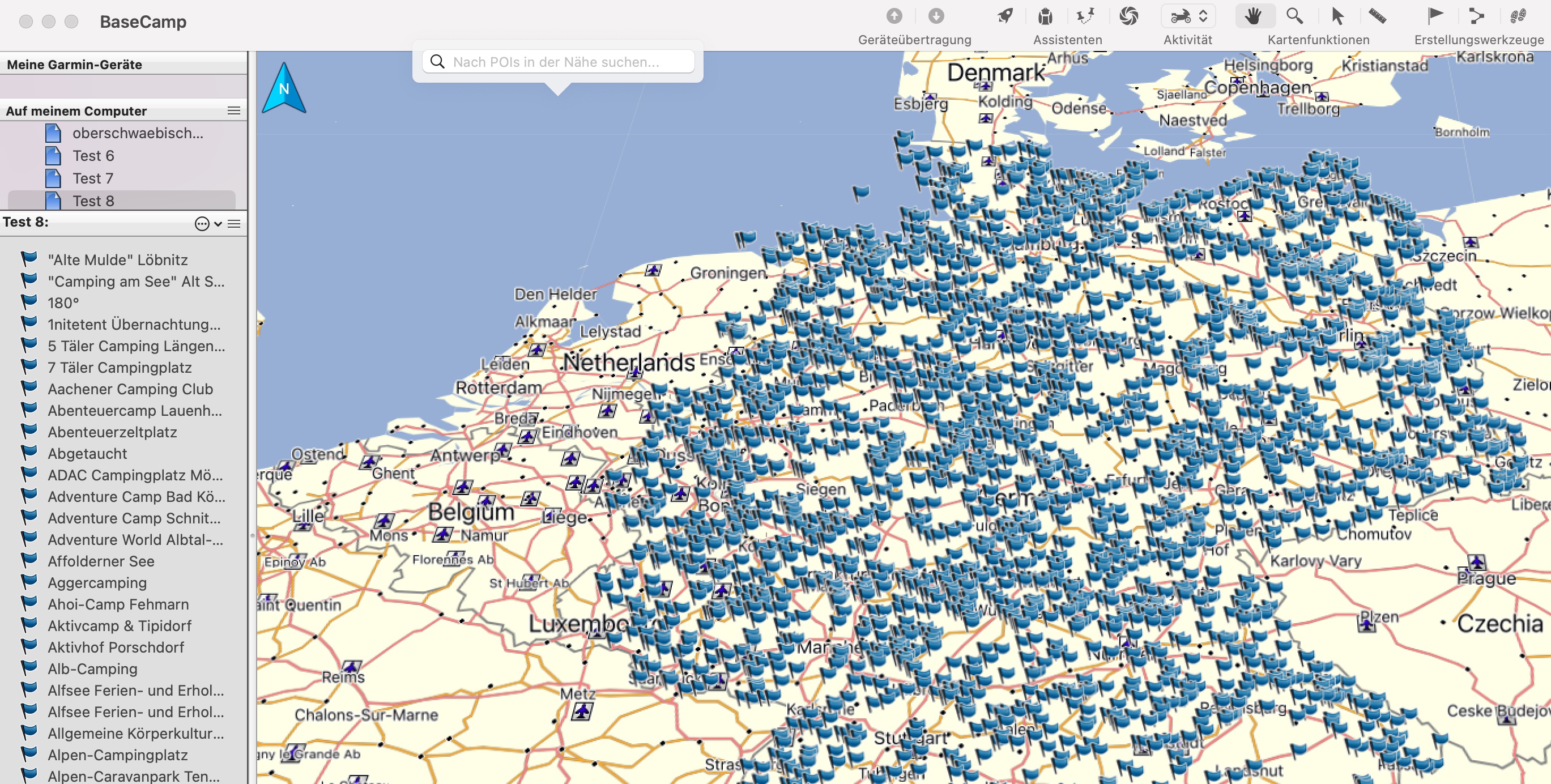Select the arrow pointer tool

1337,16
